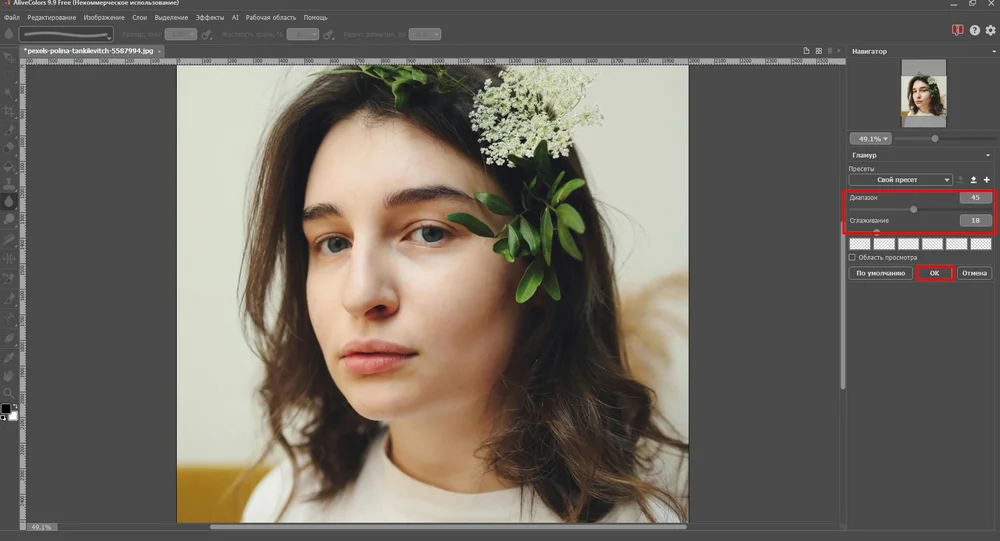Select the Paint Bucket fill tool
Image resolution: width=1000 pixels, height=541 pixels.
[x=8, y=166]
